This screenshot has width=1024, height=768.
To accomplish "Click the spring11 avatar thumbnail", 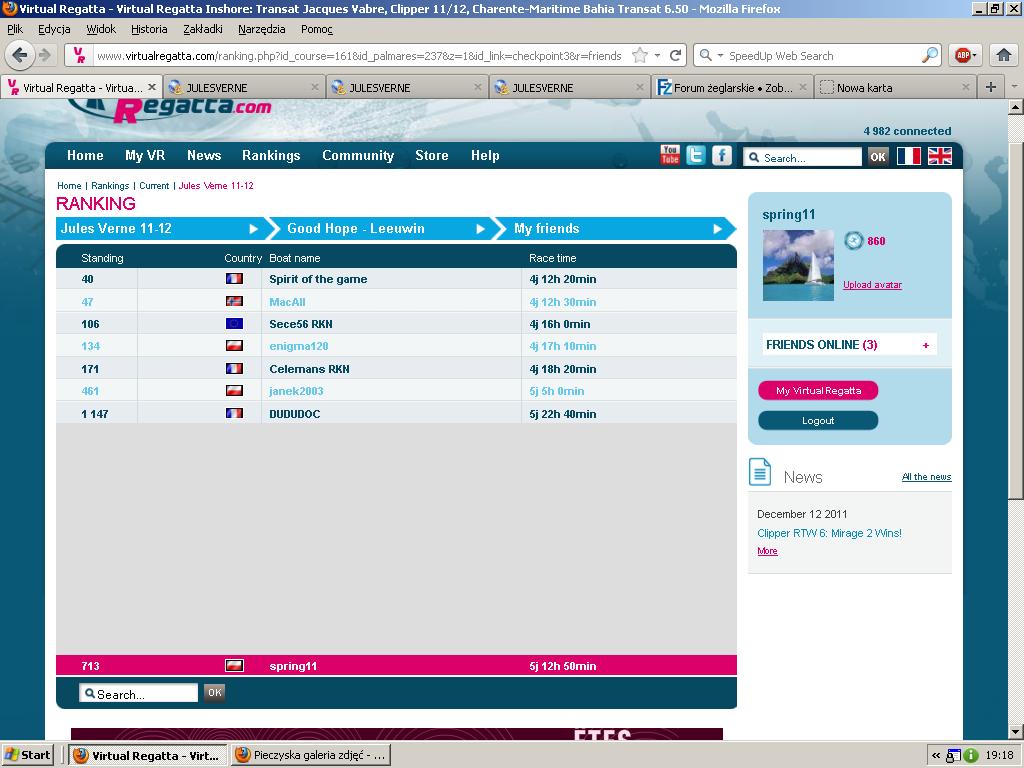I will click(798, 265).
